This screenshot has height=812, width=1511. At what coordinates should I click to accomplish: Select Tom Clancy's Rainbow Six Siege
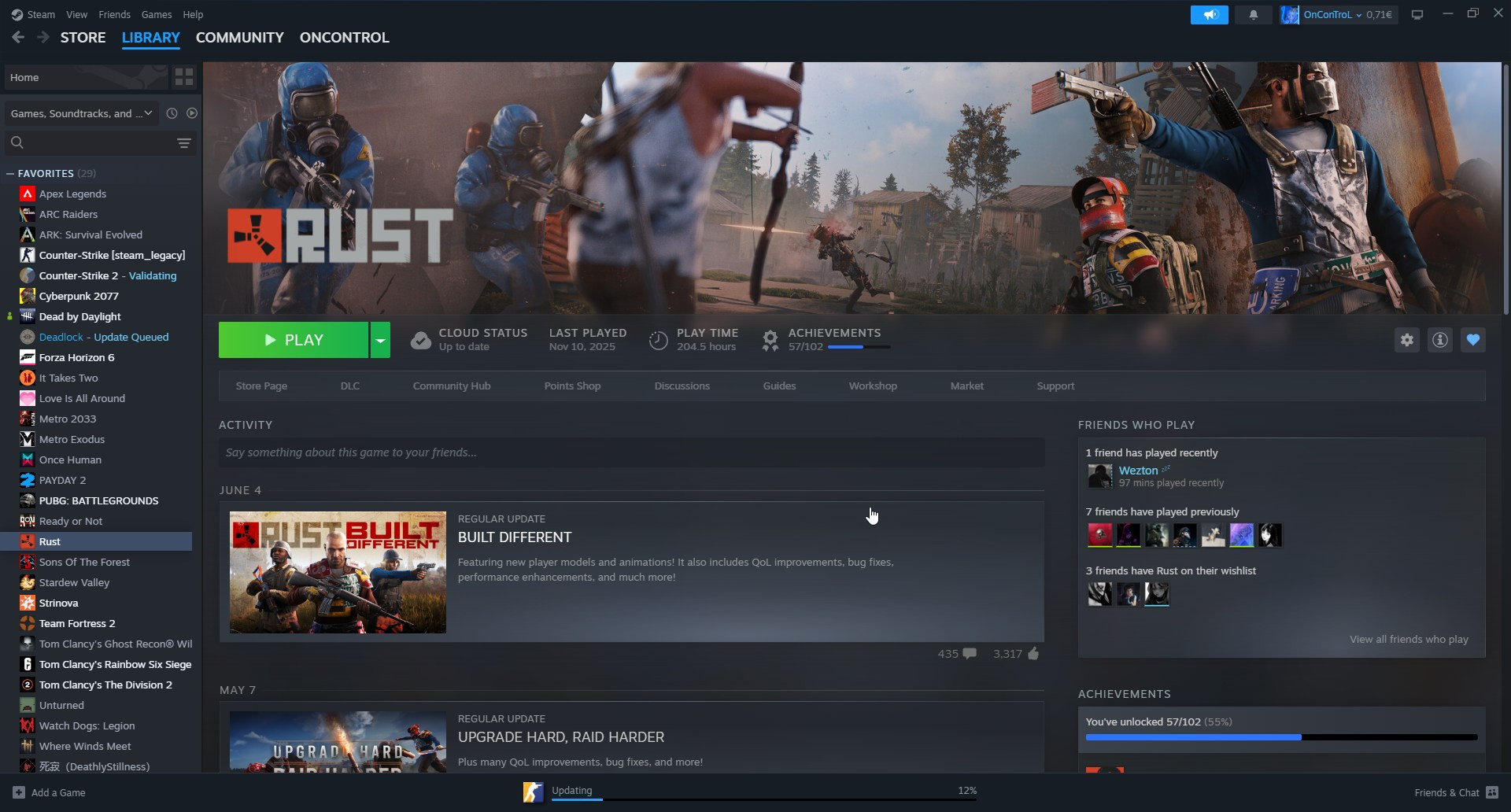click(x=115, y=664)
